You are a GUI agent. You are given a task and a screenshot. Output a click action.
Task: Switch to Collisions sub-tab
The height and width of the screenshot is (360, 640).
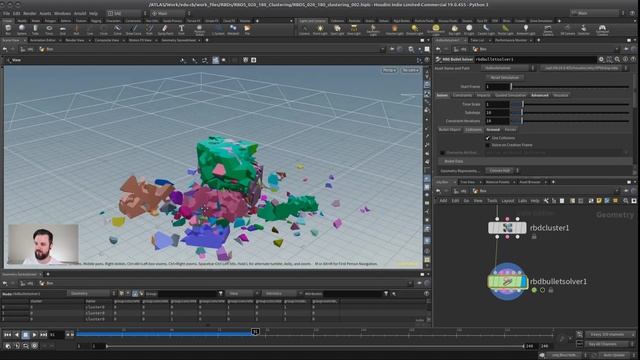(473, 130)
